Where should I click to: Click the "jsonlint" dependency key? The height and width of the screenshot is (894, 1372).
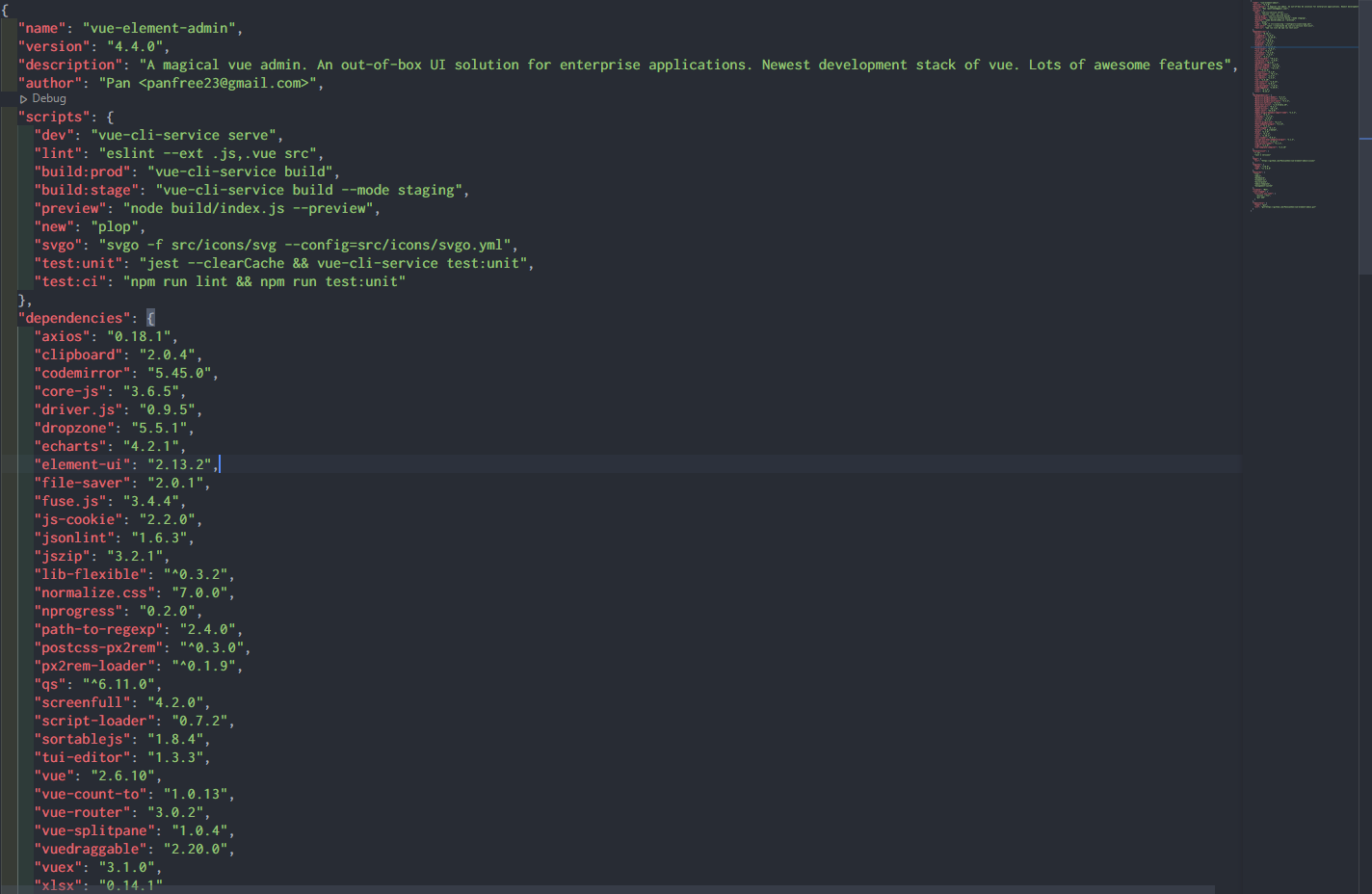coord(74,538)
